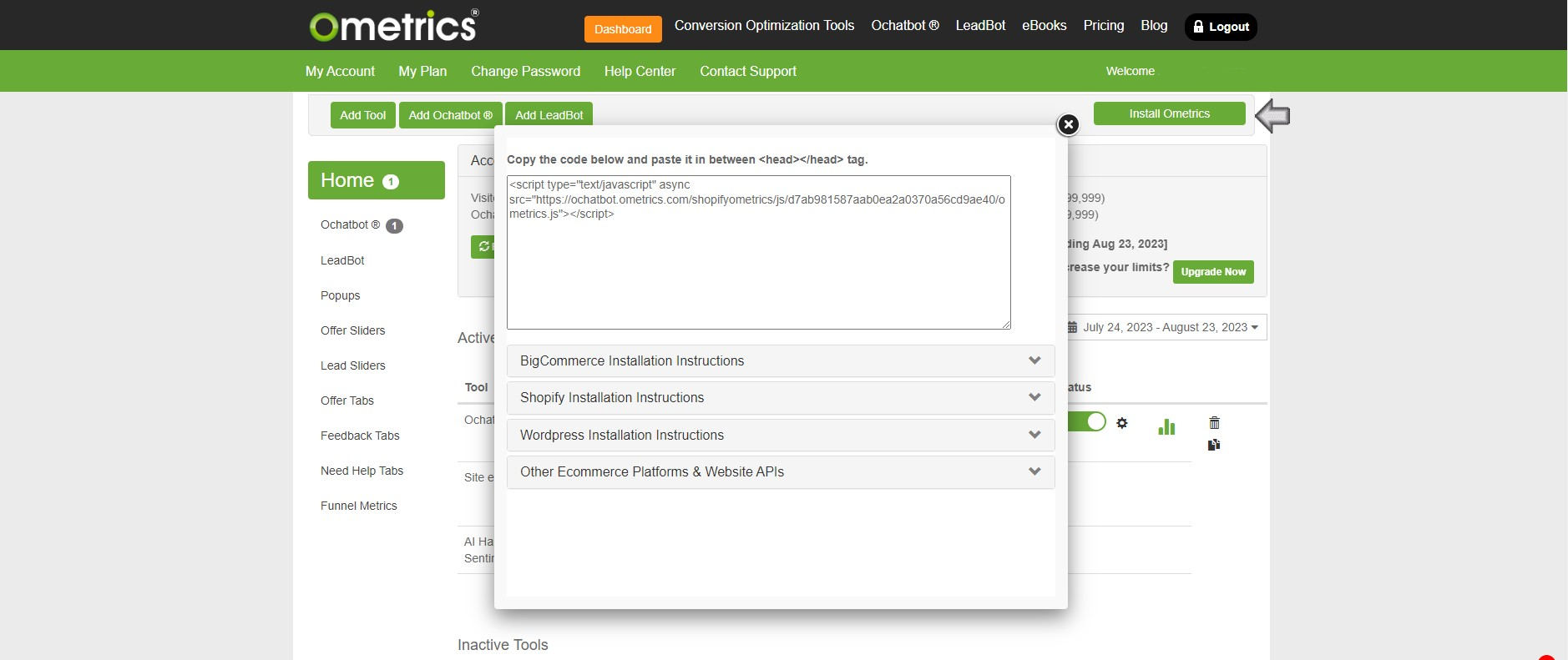Select Lead Sliders in the sidebar
1568x660 pixels.
click(352, 365)
